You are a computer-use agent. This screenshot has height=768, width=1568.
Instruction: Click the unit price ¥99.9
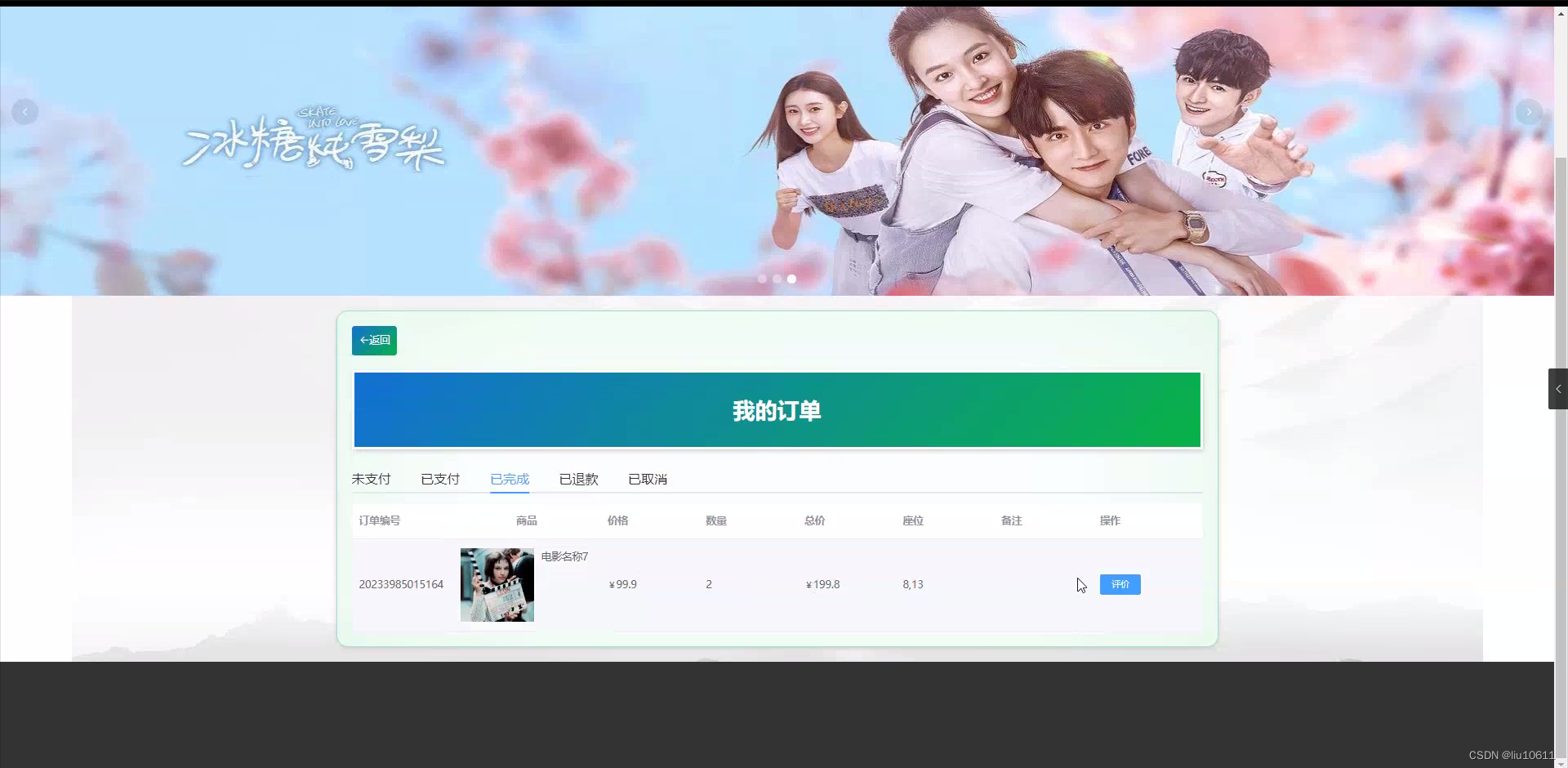[622, 584]
